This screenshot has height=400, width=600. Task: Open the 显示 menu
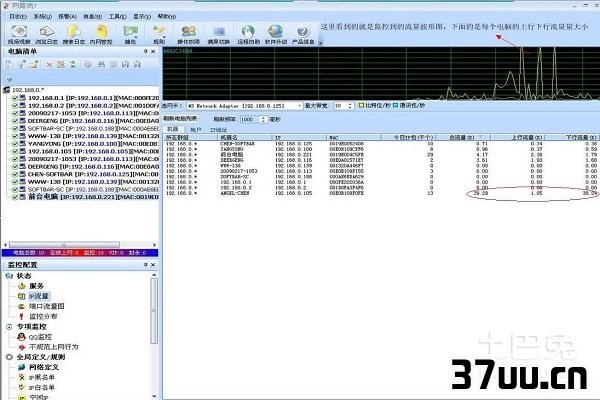click(142, 16)
